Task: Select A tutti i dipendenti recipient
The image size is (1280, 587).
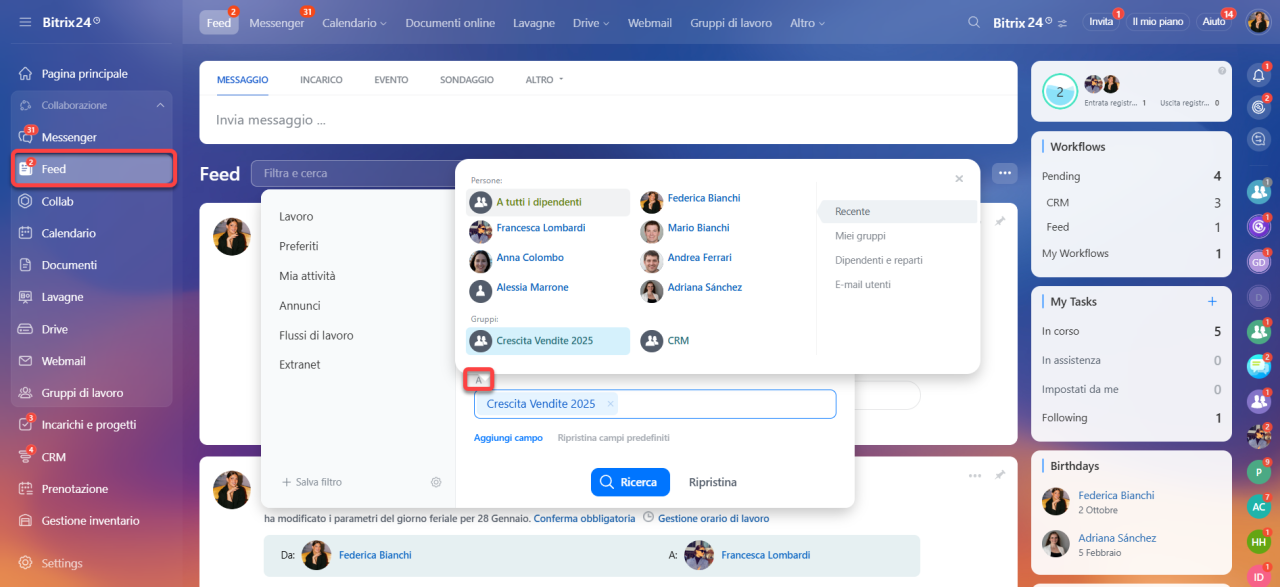Action: 548,202
